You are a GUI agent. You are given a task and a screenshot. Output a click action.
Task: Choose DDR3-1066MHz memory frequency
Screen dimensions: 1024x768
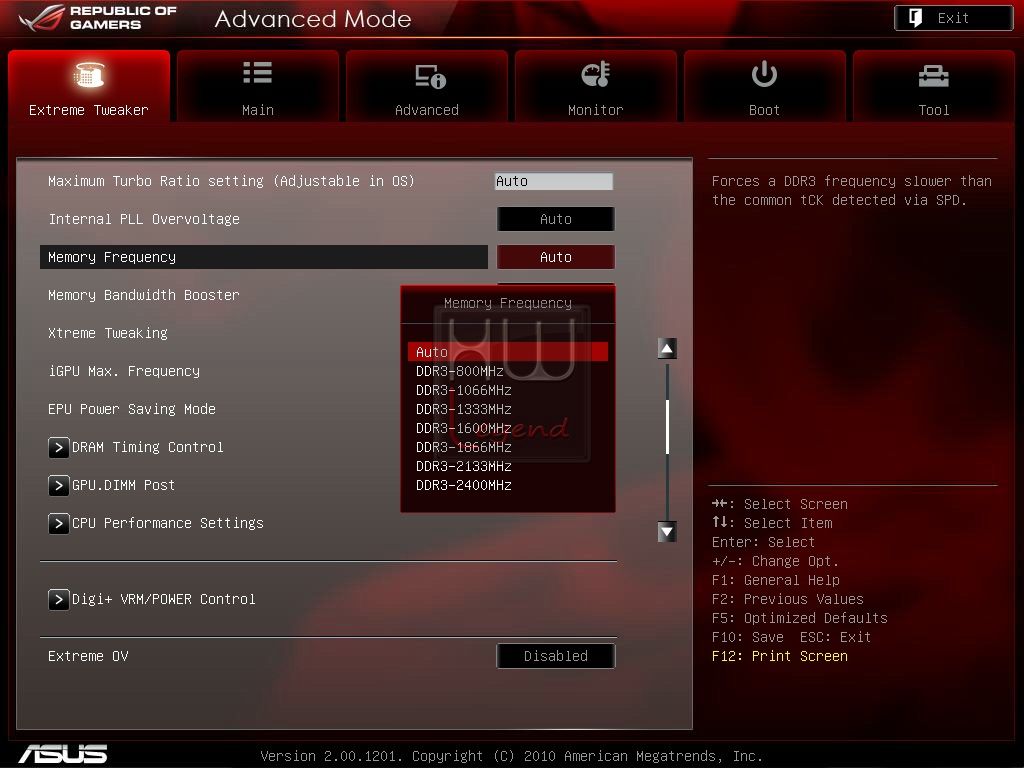(464, 390)
